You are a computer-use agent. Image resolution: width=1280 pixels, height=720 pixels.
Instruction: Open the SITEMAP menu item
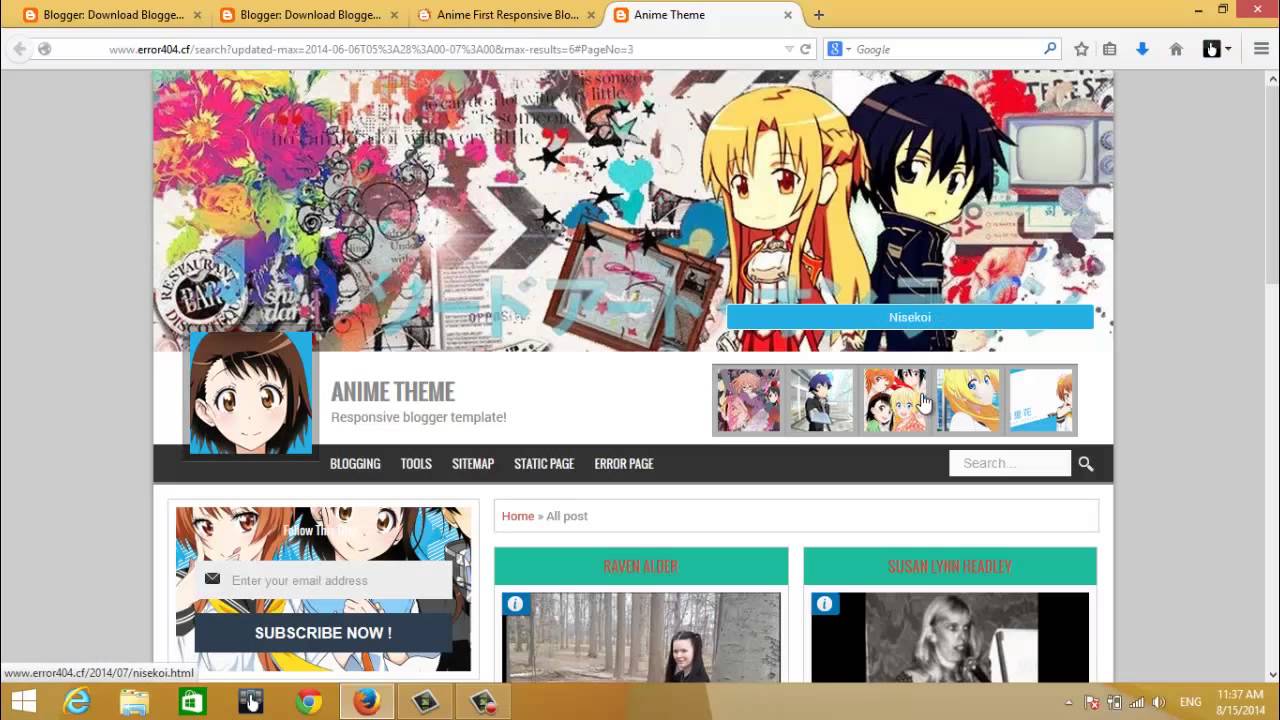pos(473,464)
